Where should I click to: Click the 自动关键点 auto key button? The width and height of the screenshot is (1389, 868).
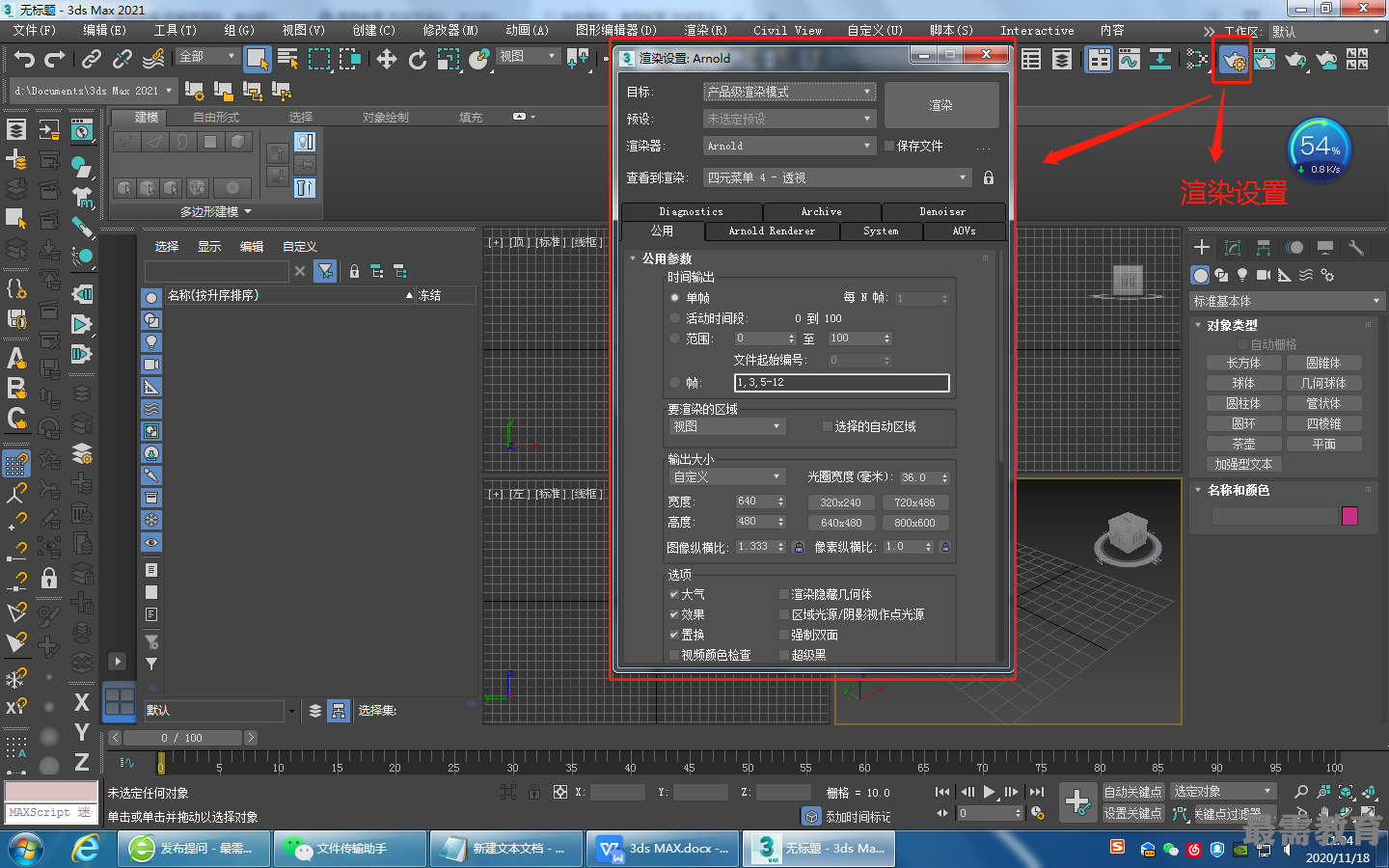point(1133,792)
